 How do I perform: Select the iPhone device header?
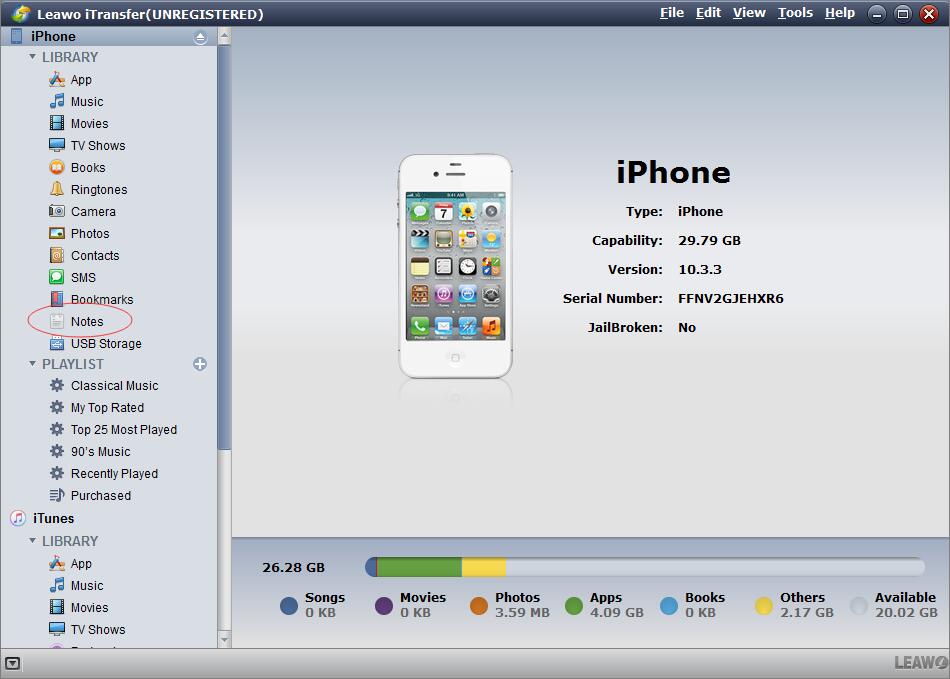tap(109, 36)
